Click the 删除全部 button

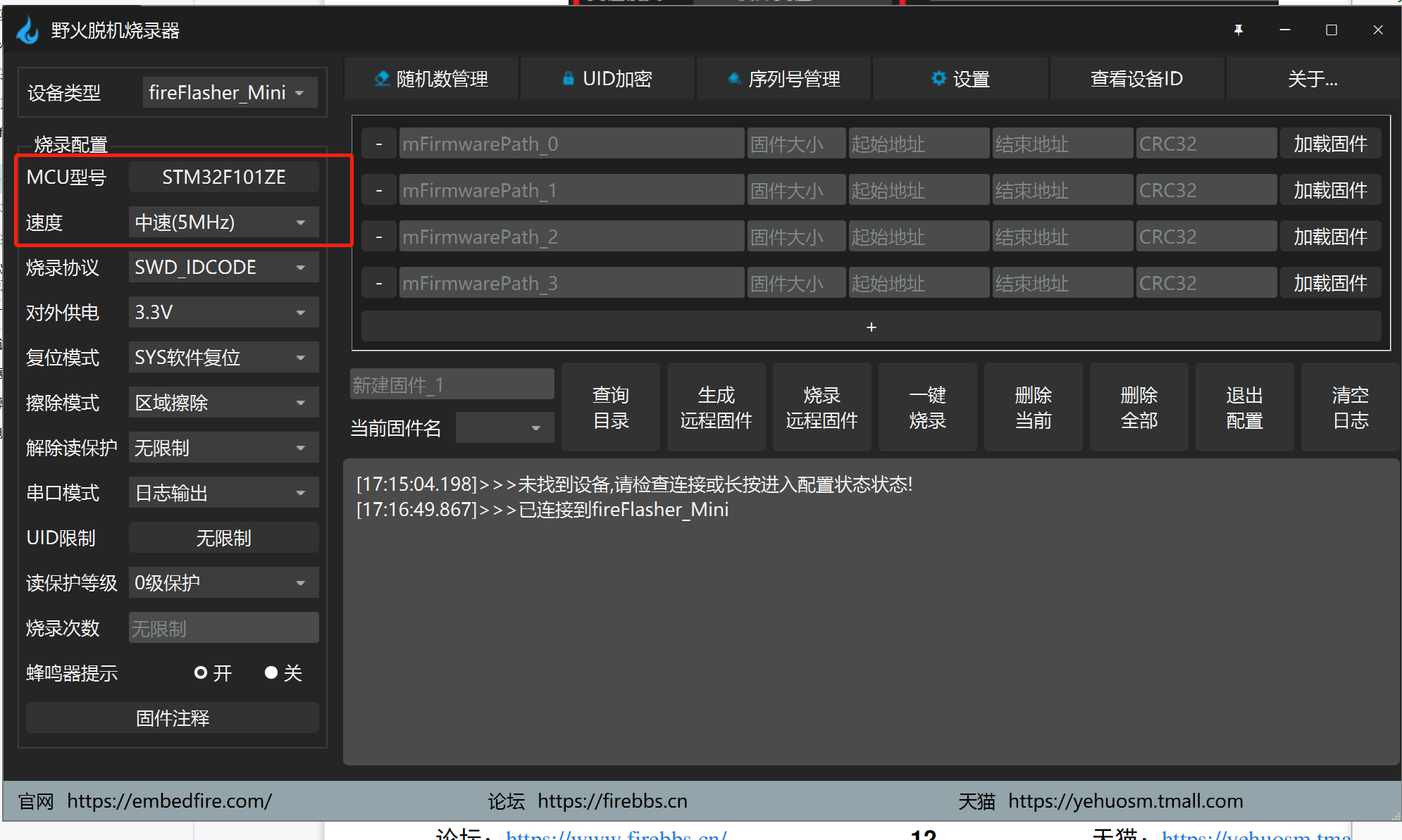(x=1139, y=407)
